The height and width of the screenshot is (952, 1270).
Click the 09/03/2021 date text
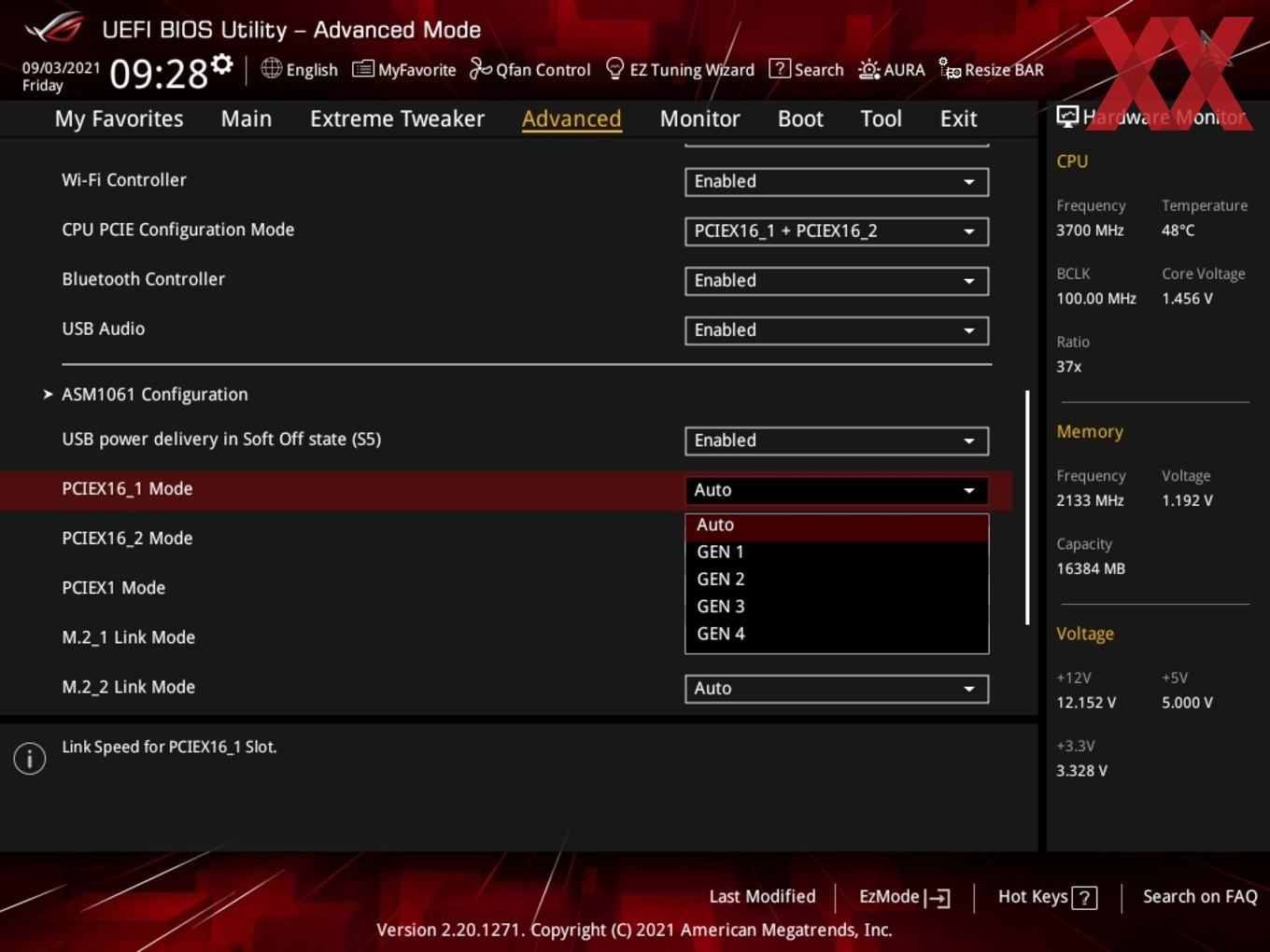(x=61, y=68)
